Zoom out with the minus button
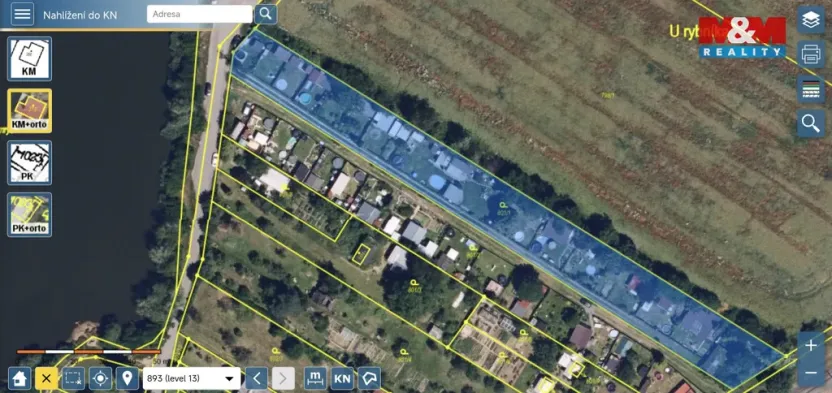Image resolution: width=832 pixels, height=393 pixels. (x=811, y=373)
